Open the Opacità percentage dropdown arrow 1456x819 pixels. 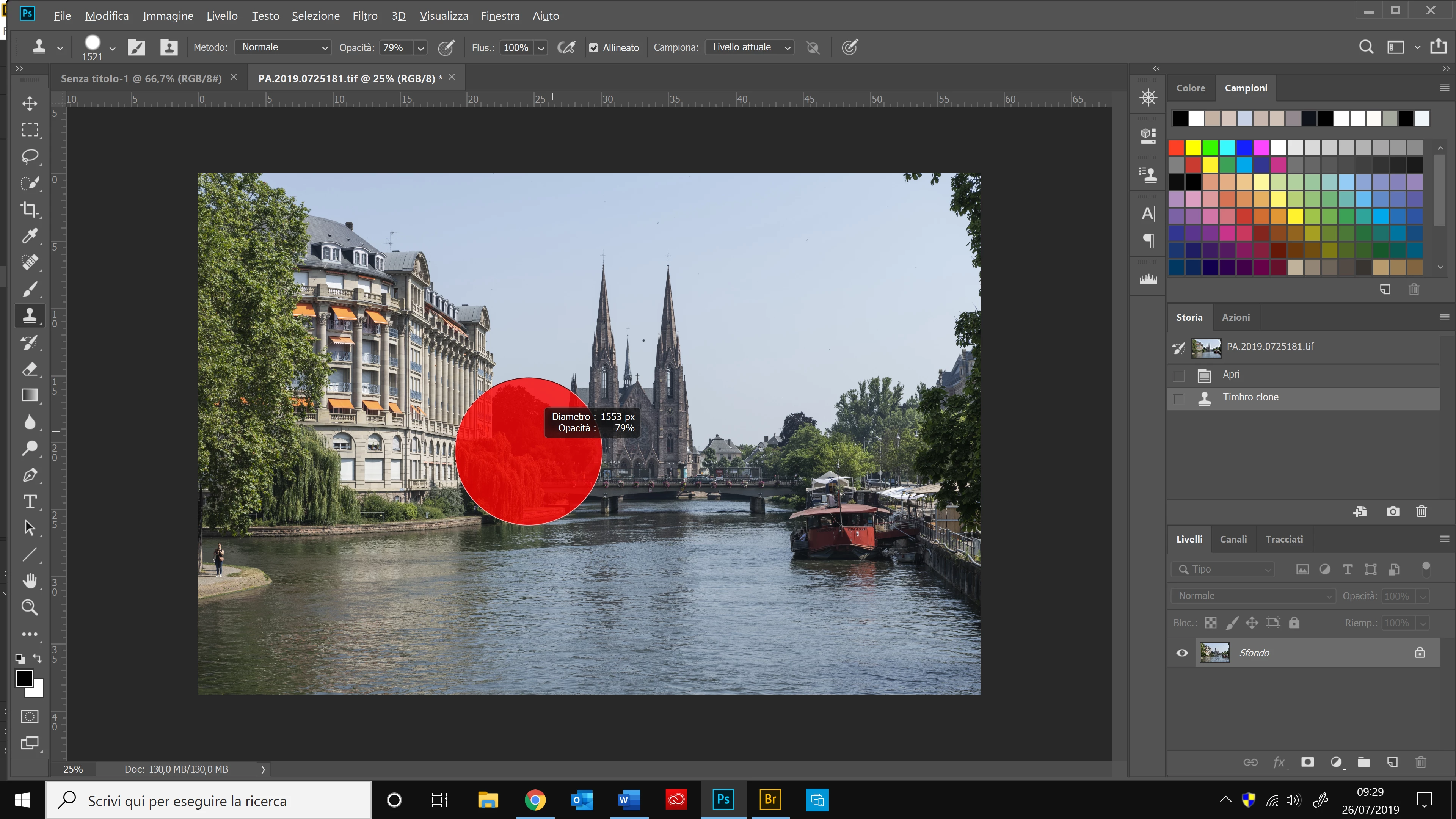420,48
